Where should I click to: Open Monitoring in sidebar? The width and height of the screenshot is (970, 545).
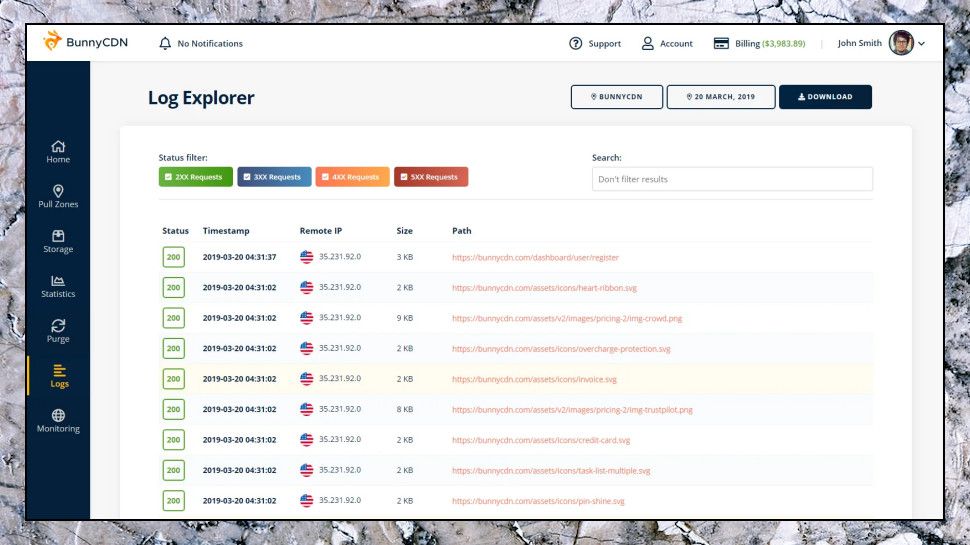click(58, 421)
